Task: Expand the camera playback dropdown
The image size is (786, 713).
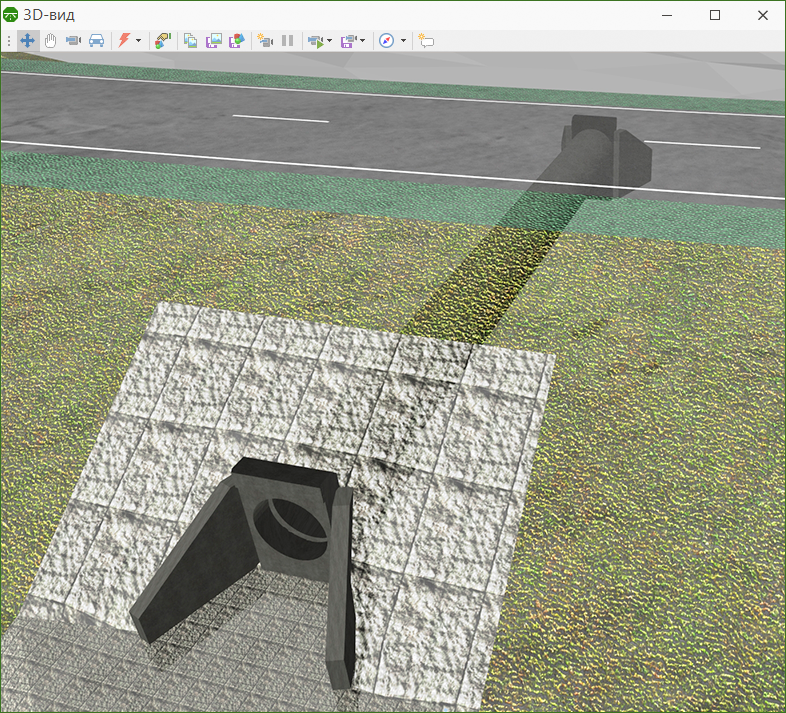Action: (329, 41)
